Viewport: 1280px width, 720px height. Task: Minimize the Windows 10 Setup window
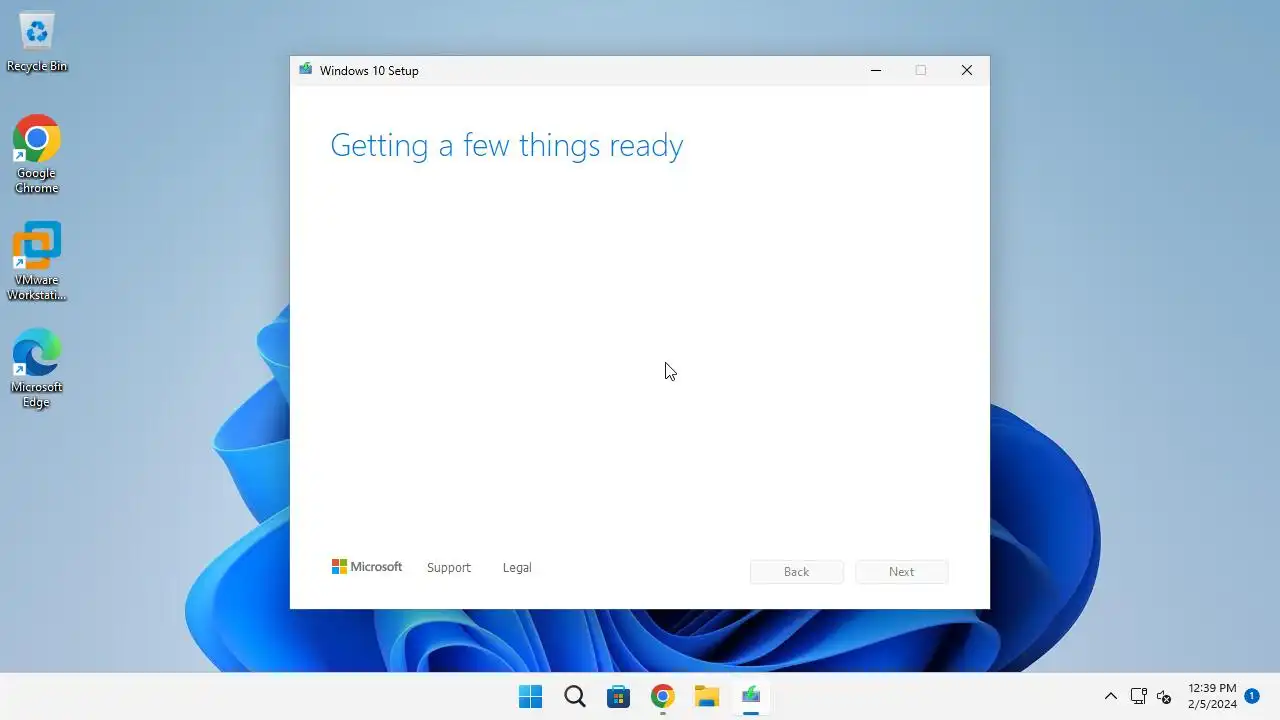pos(876,70)
